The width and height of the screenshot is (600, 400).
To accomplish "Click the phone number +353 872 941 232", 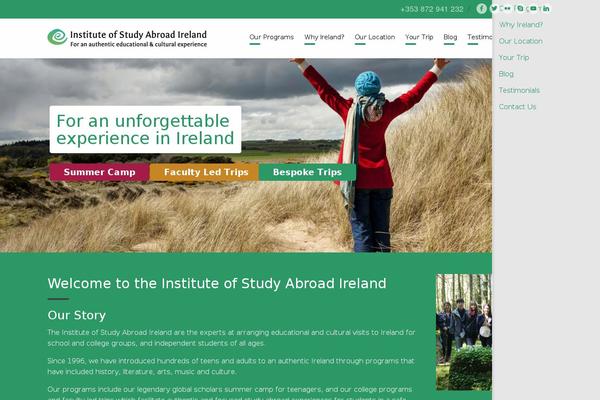I will pyautogui.click(x=432, y=9).
